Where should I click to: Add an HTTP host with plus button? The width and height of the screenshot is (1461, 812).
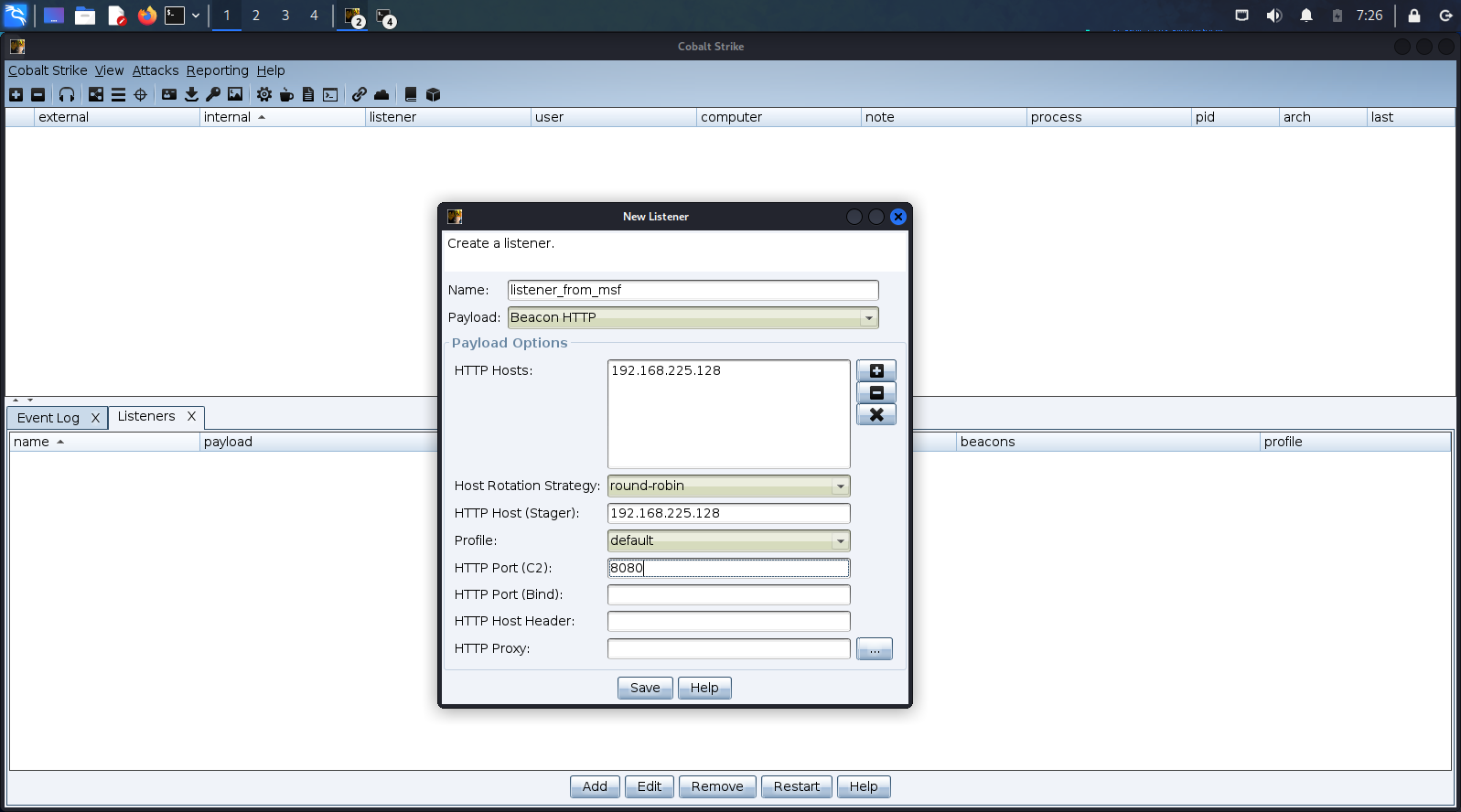(876, 370)
